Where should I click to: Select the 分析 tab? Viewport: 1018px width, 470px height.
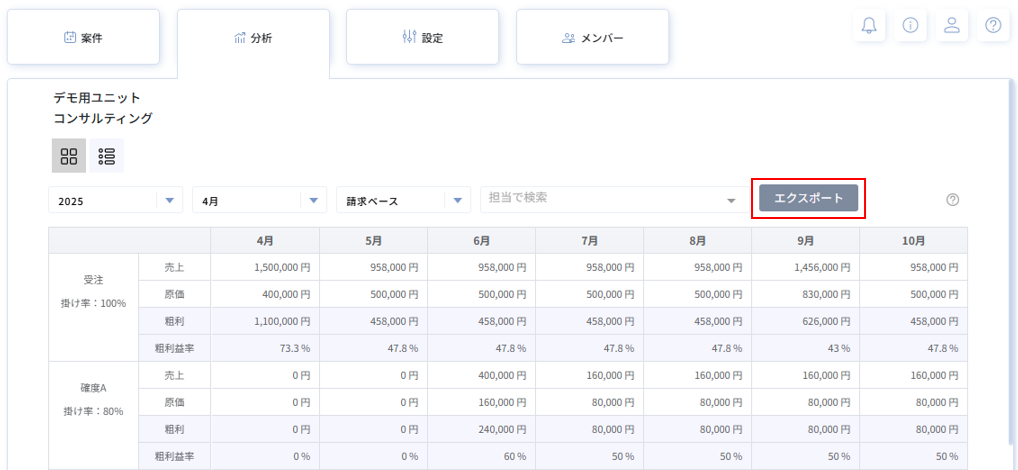coord(253,38)
